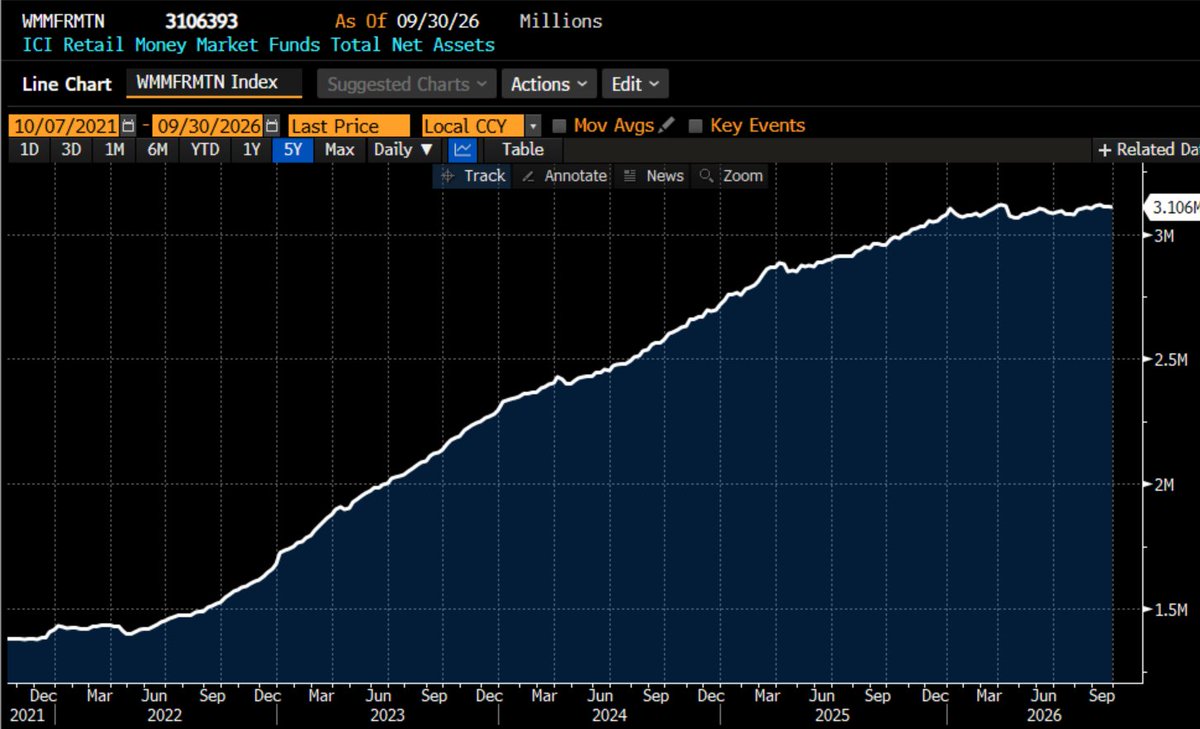The image size is (1200, 729).
Task: Select the 5Y time range
Action: tap(294, 150)
